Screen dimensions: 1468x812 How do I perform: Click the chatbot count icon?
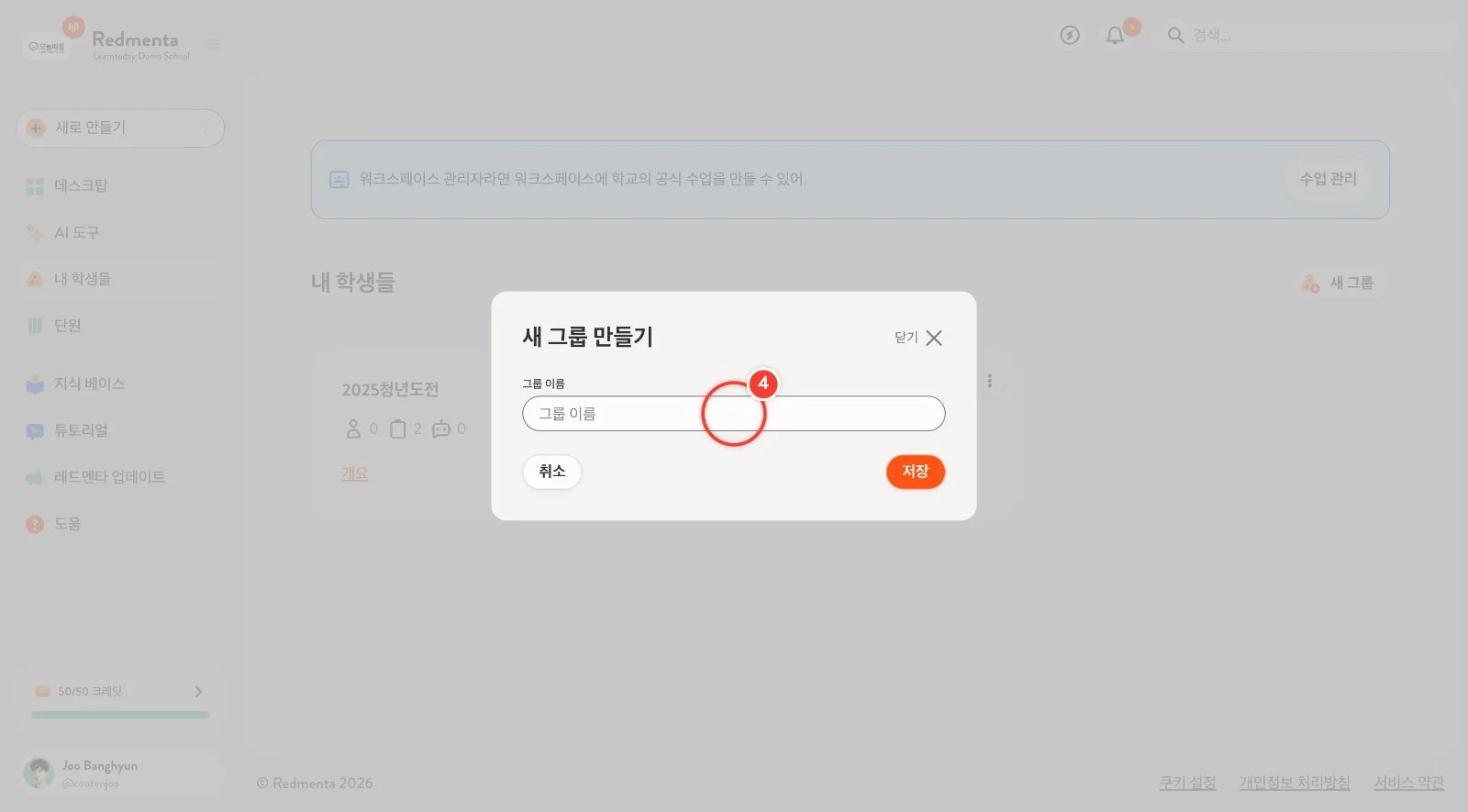point(441,428)
